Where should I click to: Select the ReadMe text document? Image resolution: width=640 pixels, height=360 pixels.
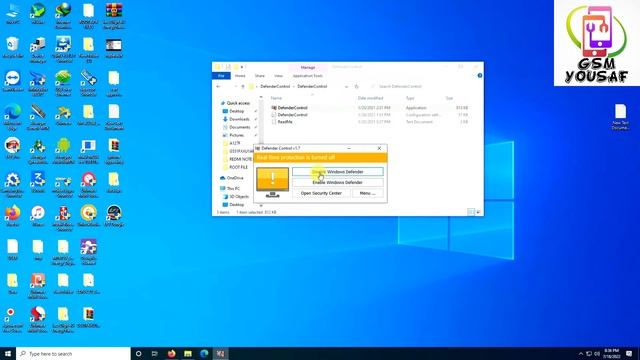point(285,122)
